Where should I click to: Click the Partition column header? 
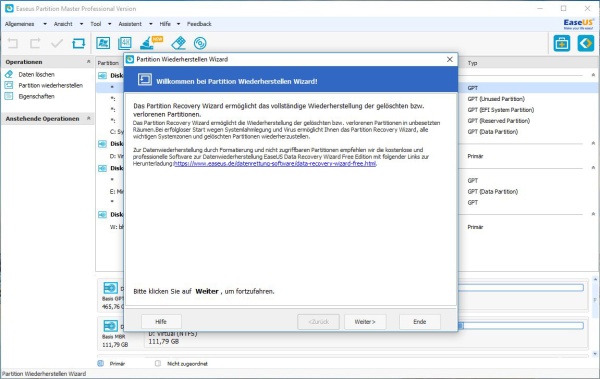click(108, 63)
